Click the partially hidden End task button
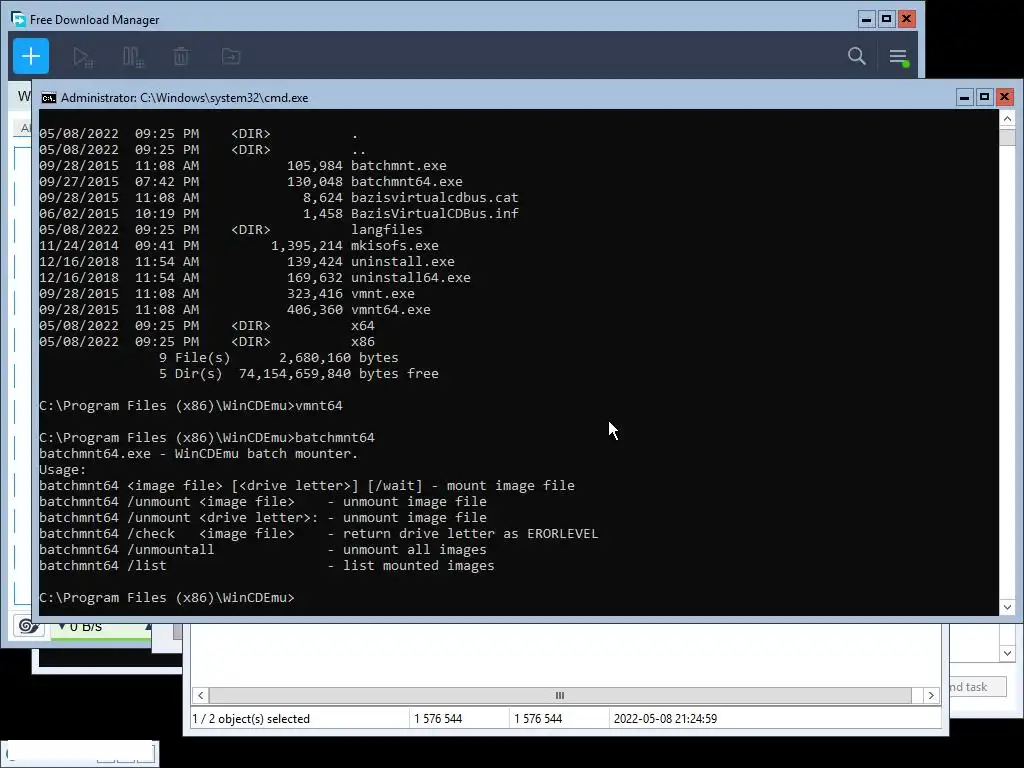This screenshot has height=768, width=1024. tap(977, 687)
